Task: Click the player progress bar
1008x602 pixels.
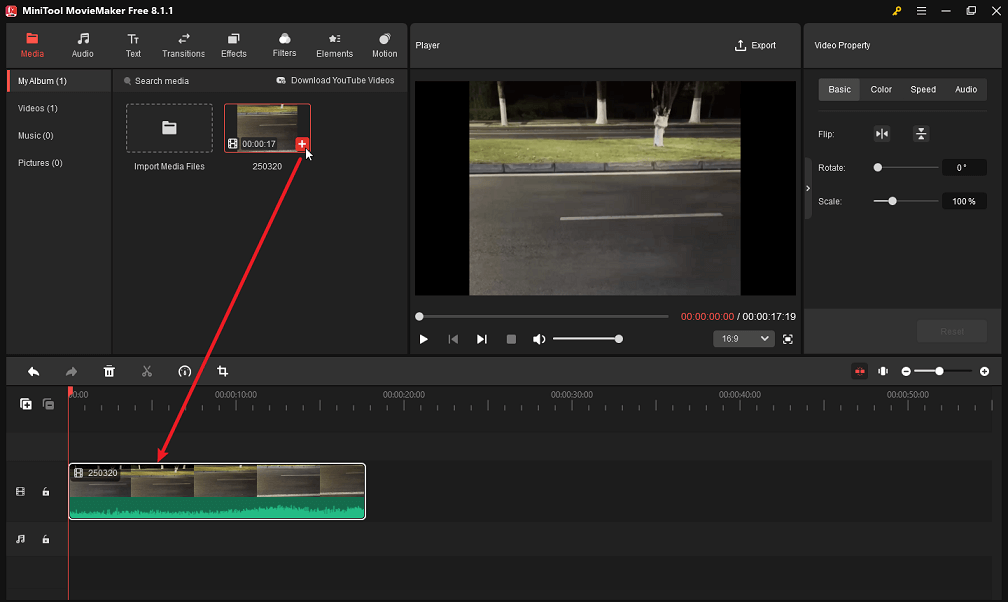Action: point(544,316)
